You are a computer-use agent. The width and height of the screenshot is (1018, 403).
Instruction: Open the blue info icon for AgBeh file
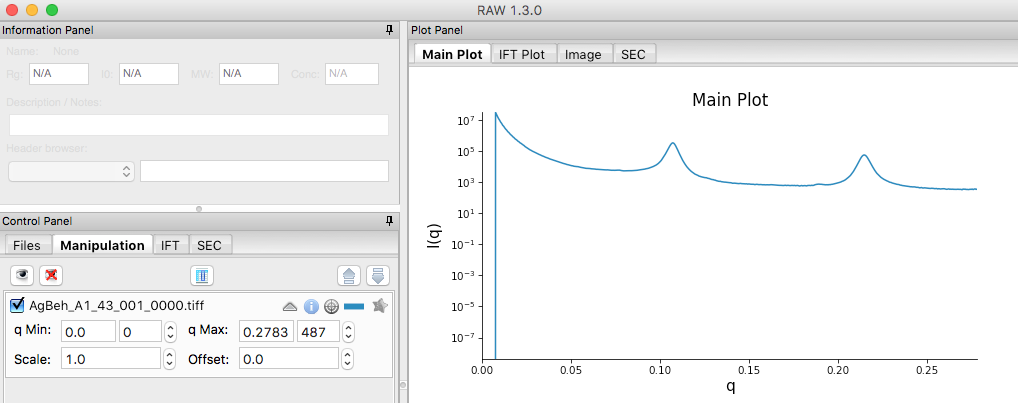coord(311,306)
